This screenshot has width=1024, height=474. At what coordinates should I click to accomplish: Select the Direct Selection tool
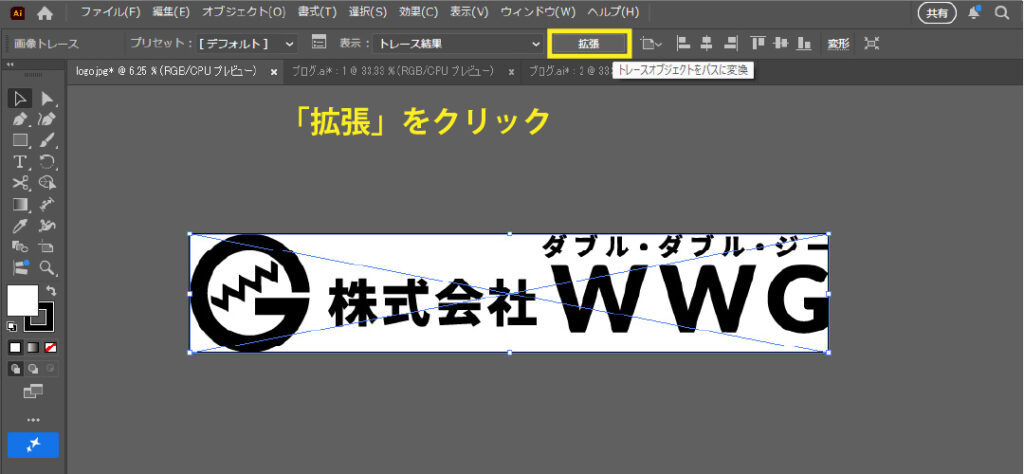click(47, 98)
